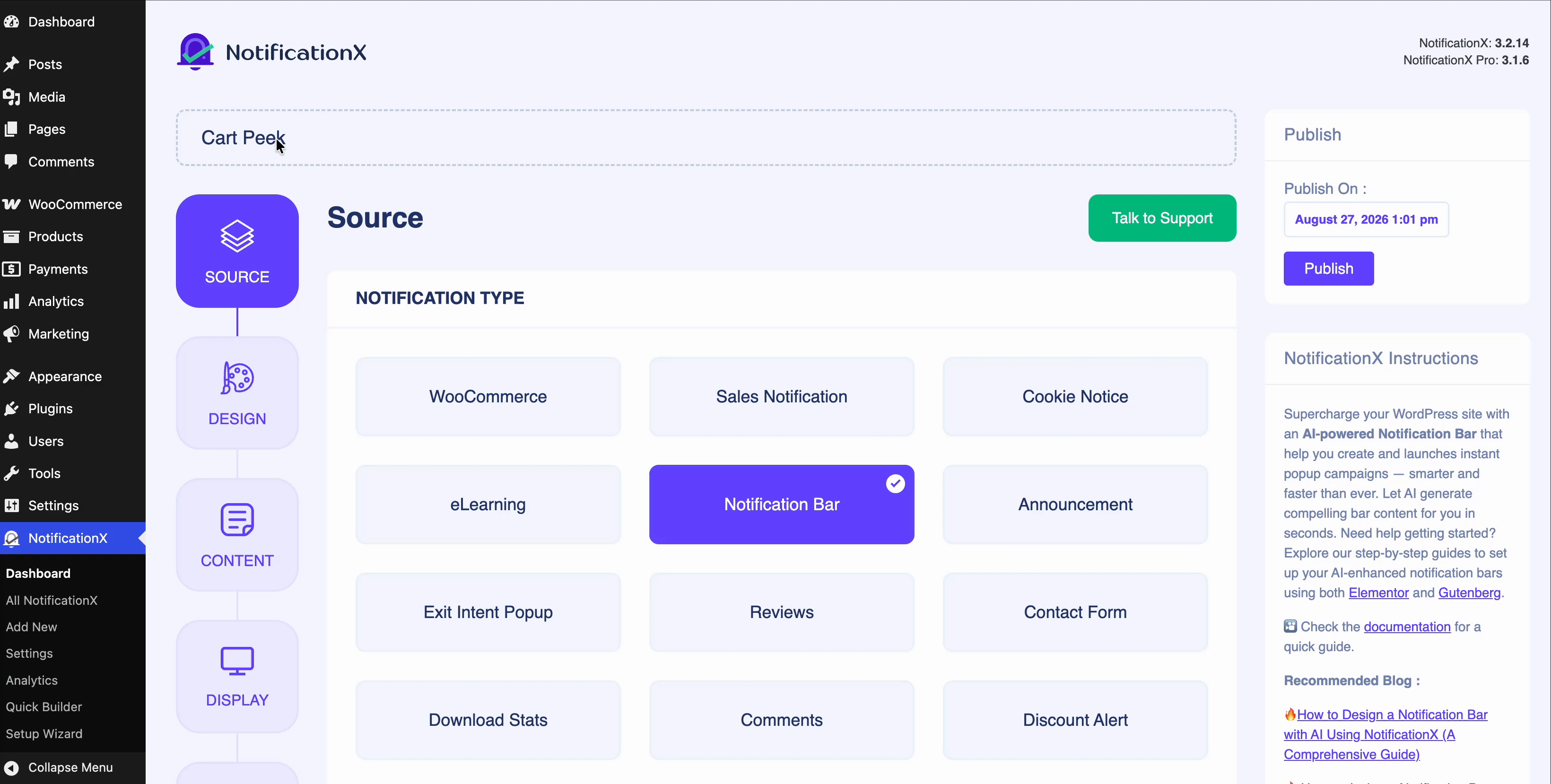Viewport: 1551px width, 784px height.
Task: Select the WooCommerce notification type
Action: point(488,396)
